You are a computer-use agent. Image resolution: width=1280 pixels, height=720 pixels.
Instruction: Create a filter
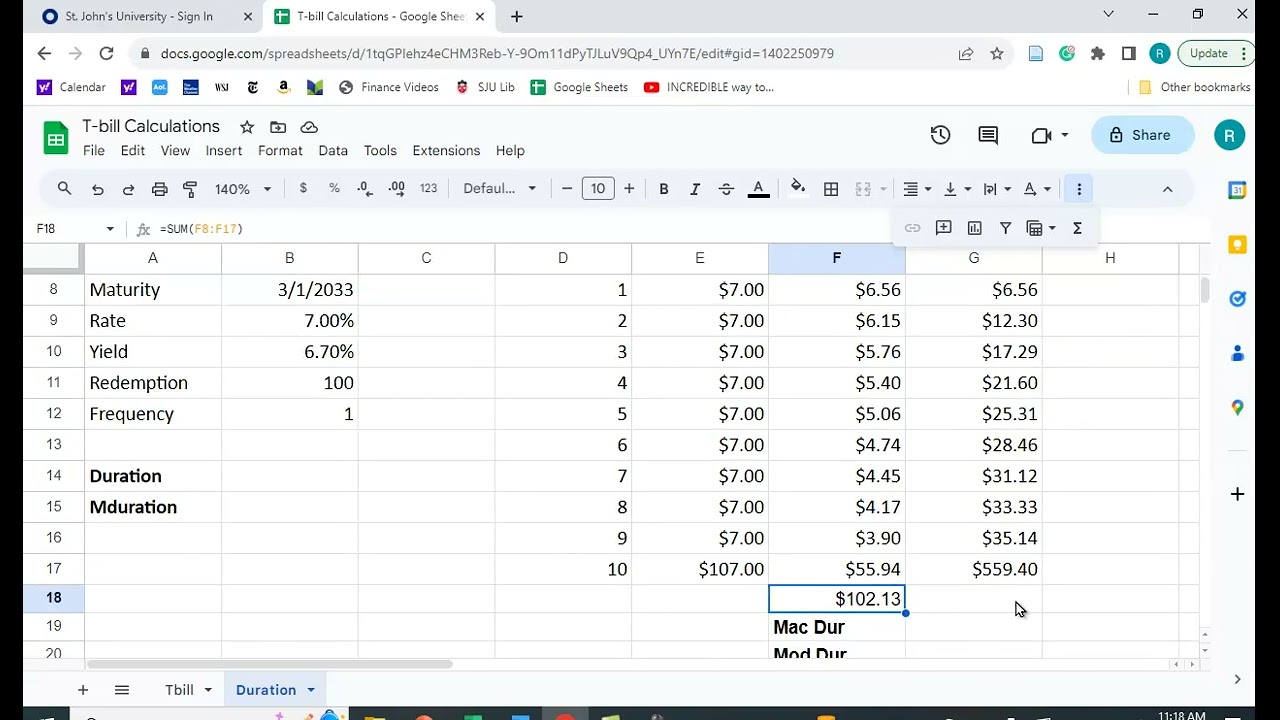pyautogui.click(x=1005, y=228)
